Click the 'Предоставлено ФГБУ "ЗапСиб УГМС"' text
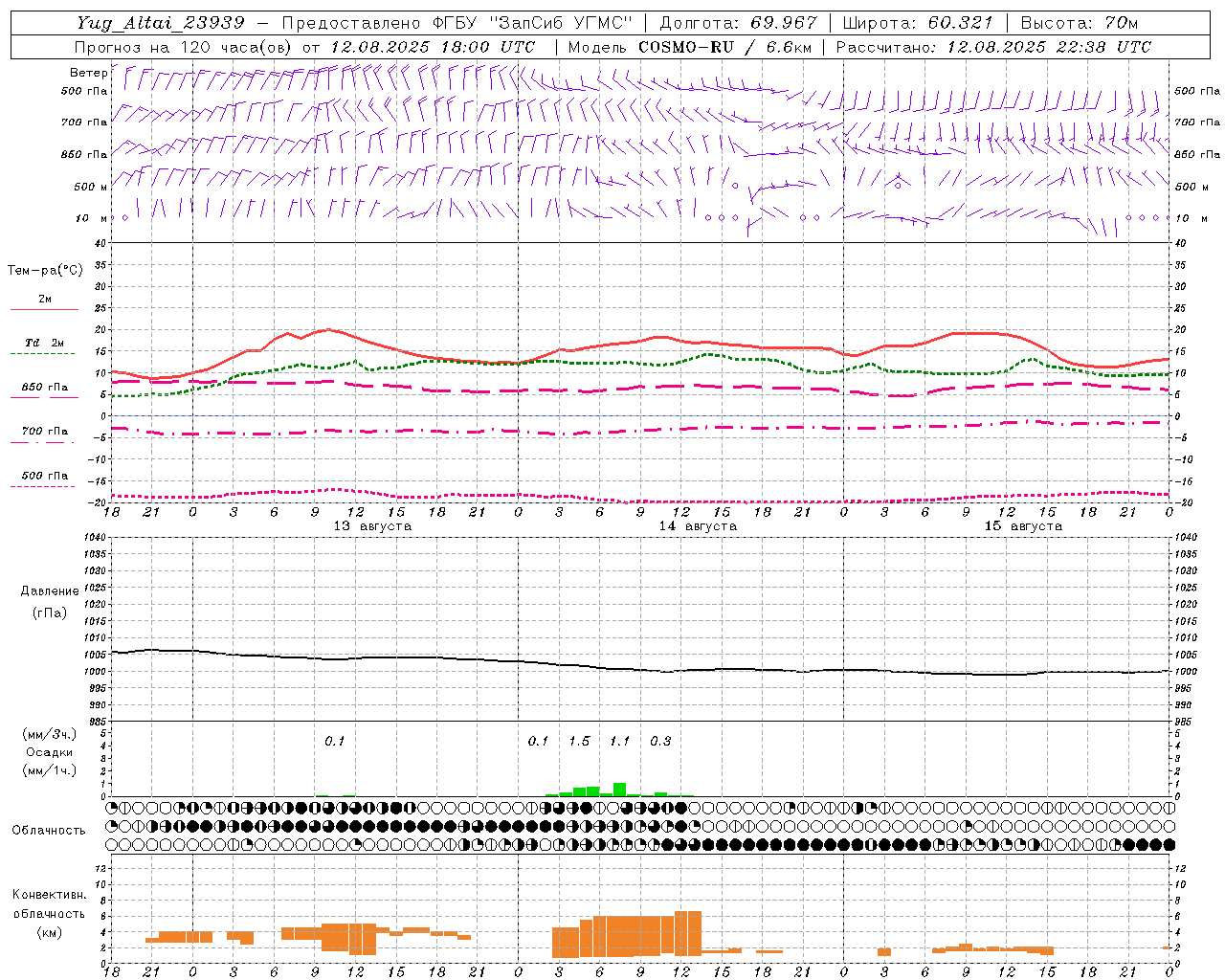Screen dimensions: 1225x980 point(457,23)
